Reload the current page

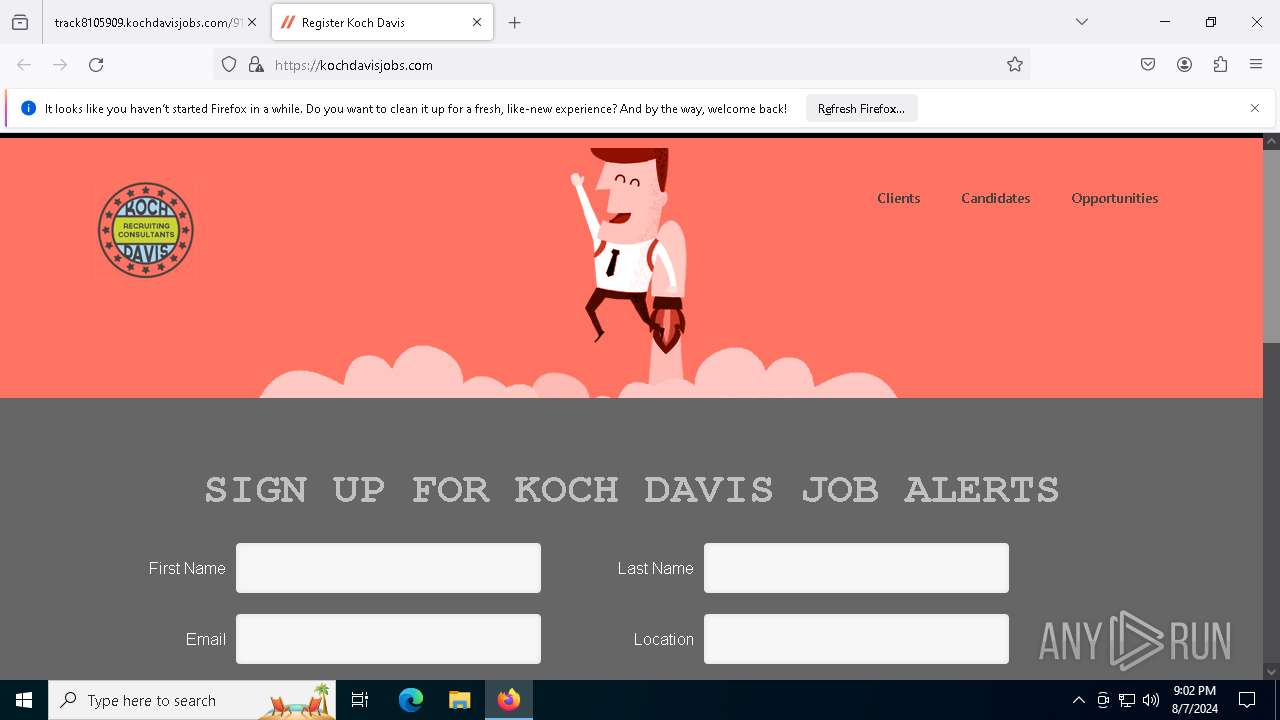point(96,65)
